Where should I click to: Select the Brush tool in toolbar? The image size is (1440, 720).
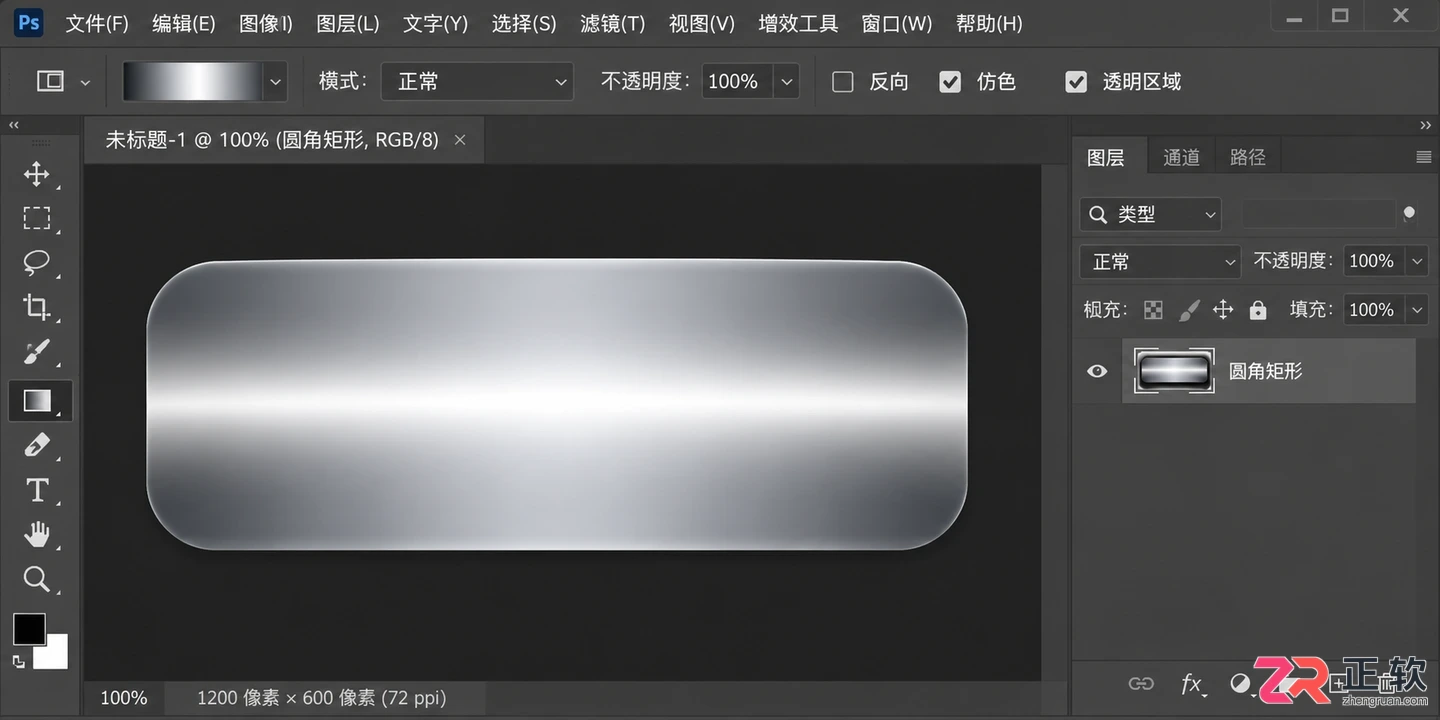[37, 352]
